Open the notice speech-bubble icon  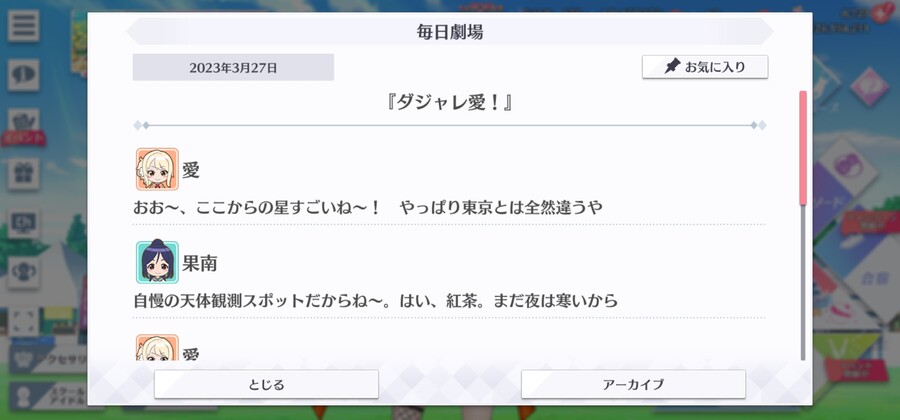[24, 75]
